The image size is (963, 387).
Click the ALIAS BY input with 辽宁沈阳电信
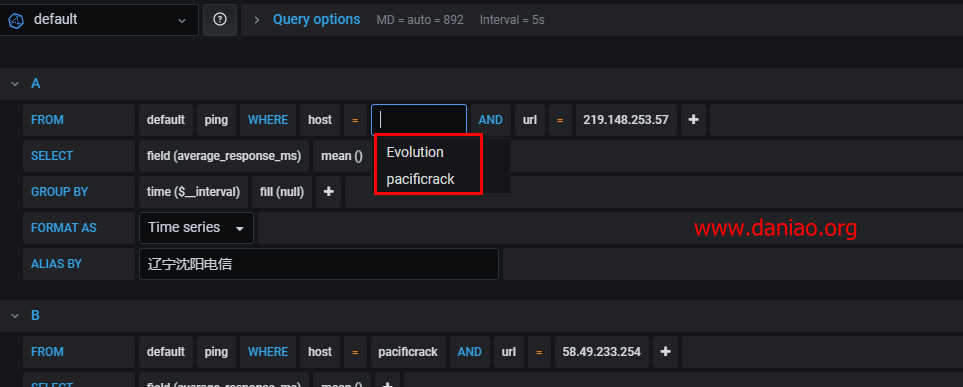pyautogui.click(x=319, y=264)
